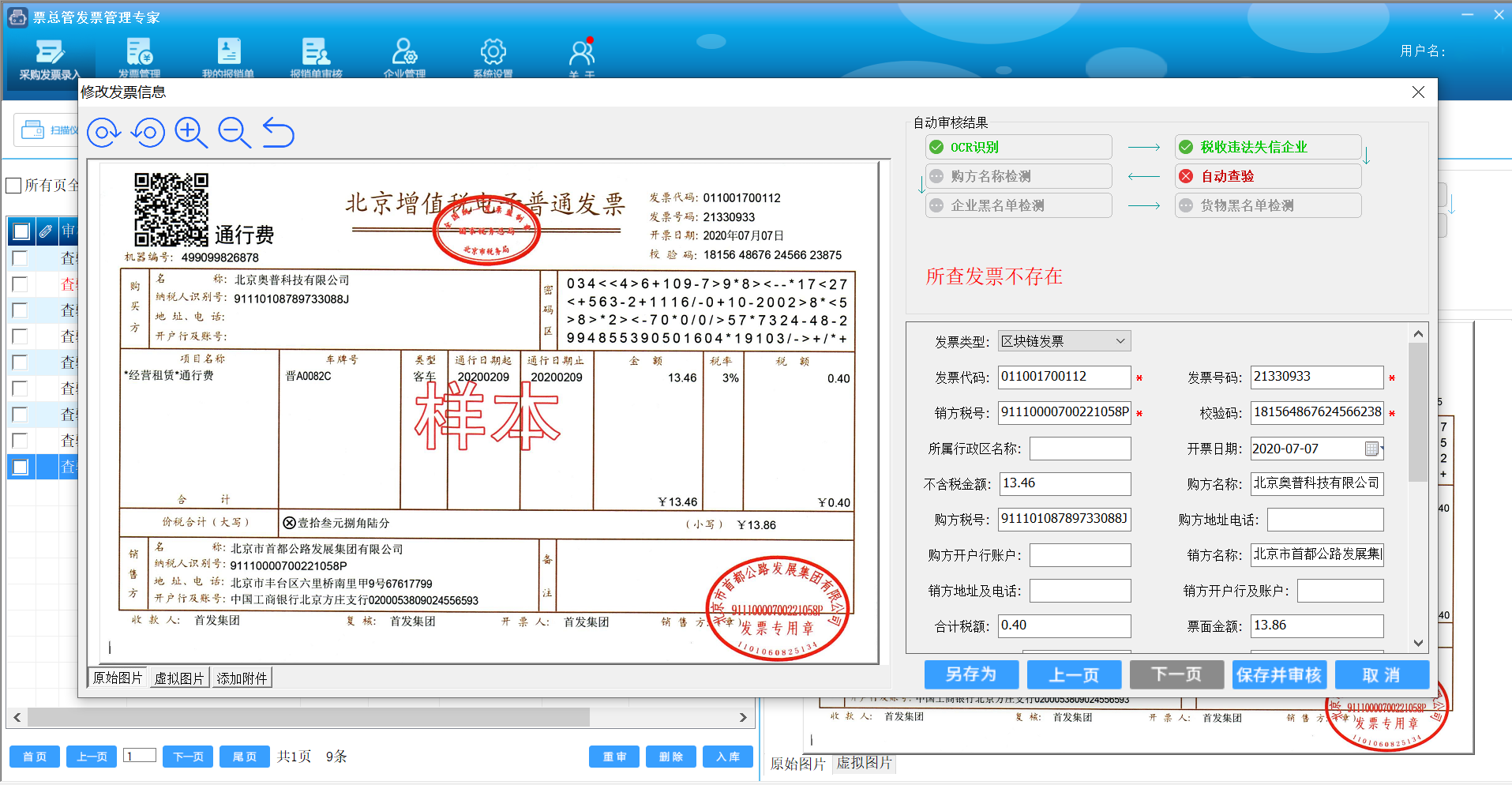Click the 保存并审核 button
Screen dimensions: 1512x785
(x=1279, y=674)
